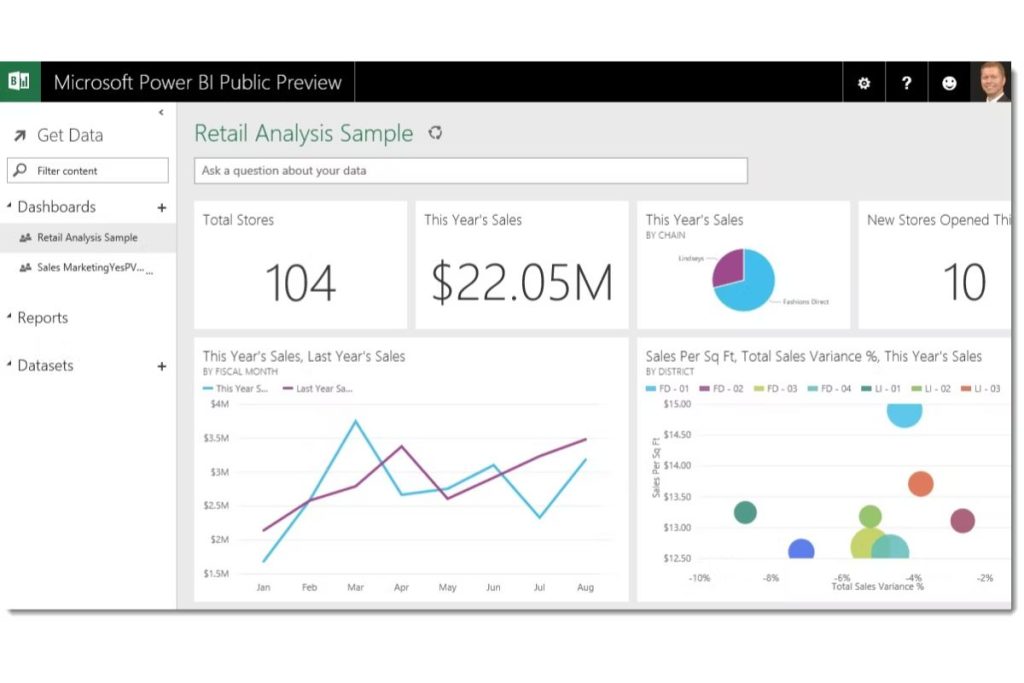Refresh the Retail Analysis Sample dashboard
The image size is (1024, 683).
click(x=435, y=133)
